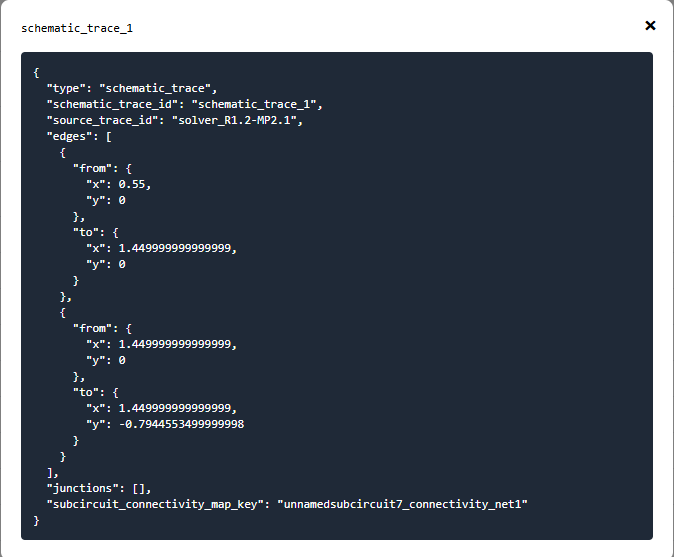Close the schematic_trace_1 dialog
The height and width of the screenshot is (557, 674).
click(x=650, y=26)
